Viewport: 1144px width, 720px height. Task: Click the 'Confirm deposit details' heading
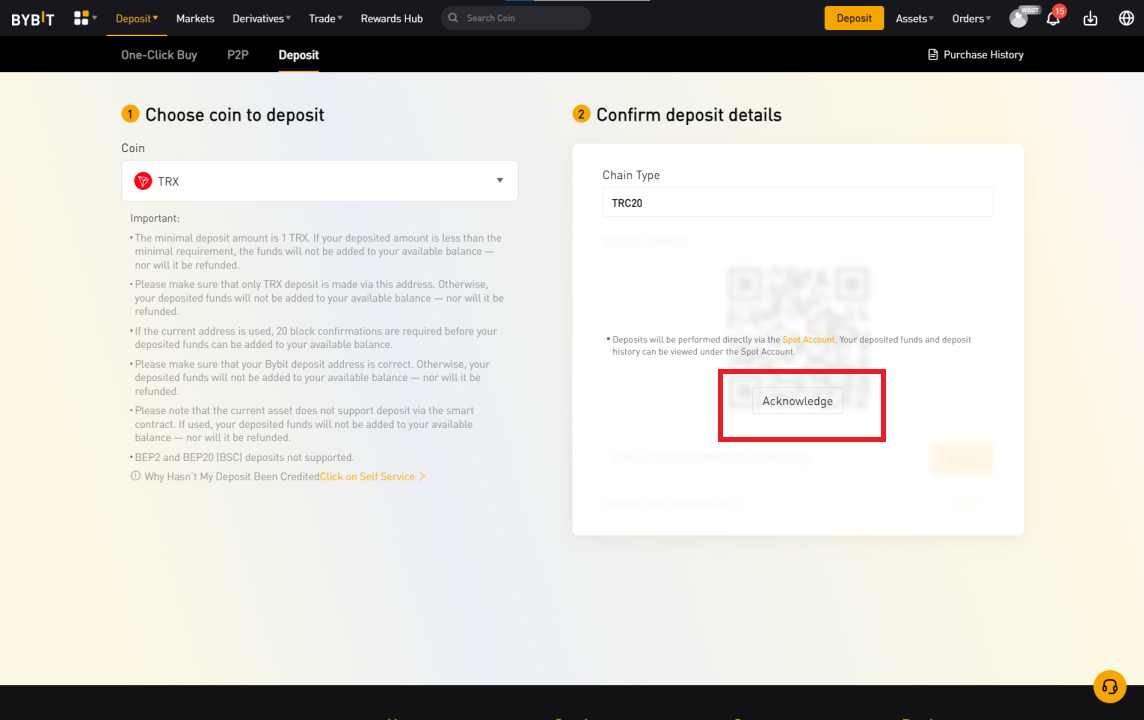pyautogui.click(x=689, y=115)
